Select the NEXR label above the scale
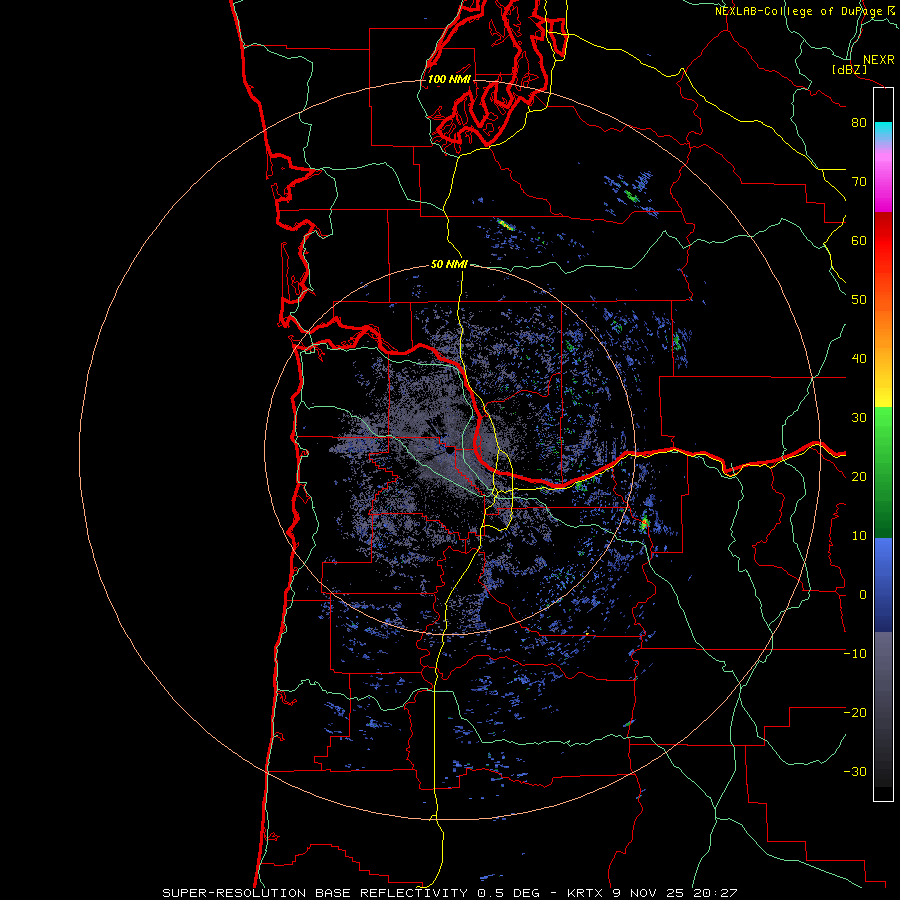This screenshot has width=900, height=900. coord(878,60)
